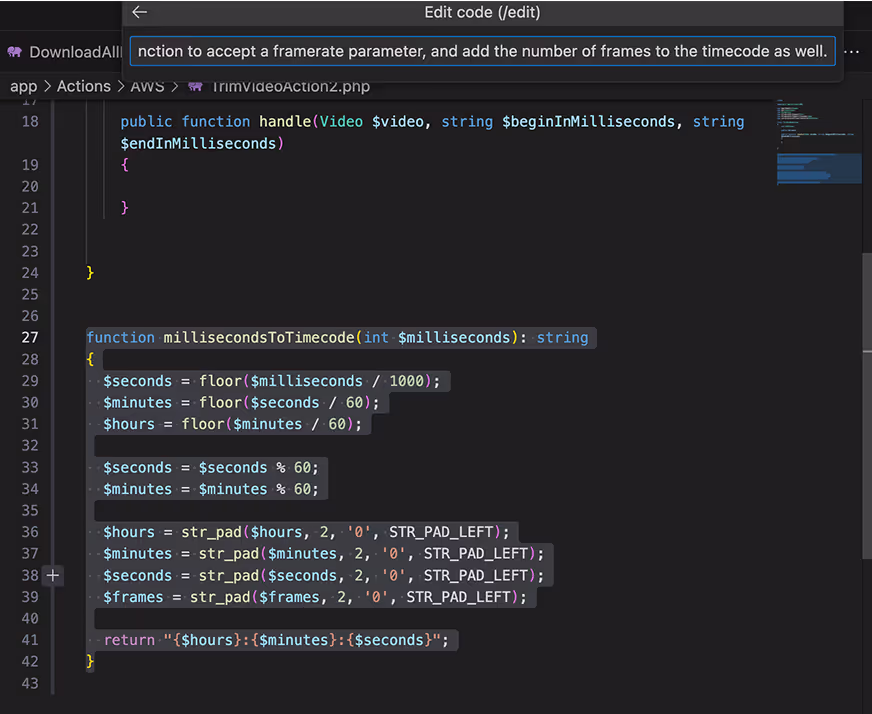Screen dimensions: 872x714
Task: Click the back arrow in Edit code dialog
Action: [140, 12]
